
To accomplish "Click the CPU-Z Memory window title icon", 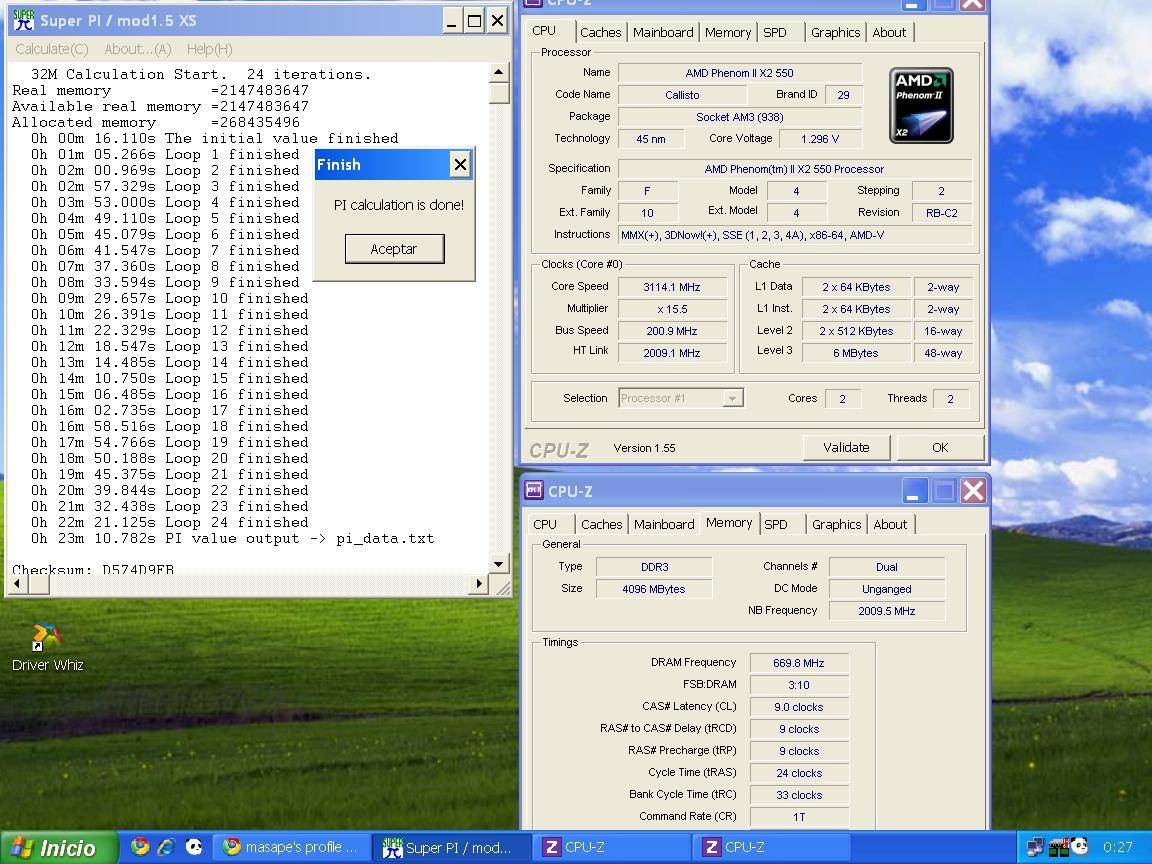I will tap(534, 490).
